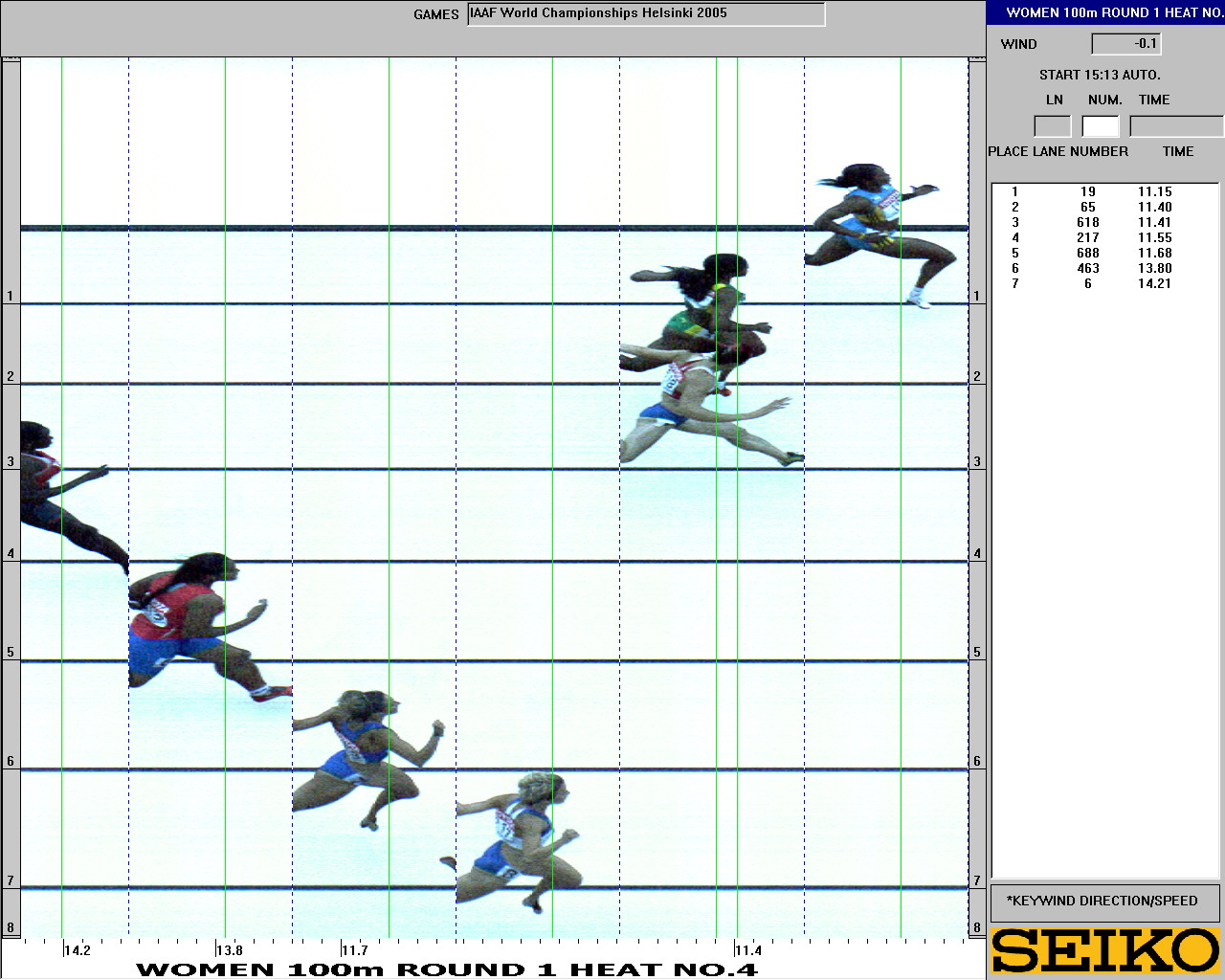Screen dimensions: 1225x980
Task: Click the GAMES event name field
Action: coord(646,14)
